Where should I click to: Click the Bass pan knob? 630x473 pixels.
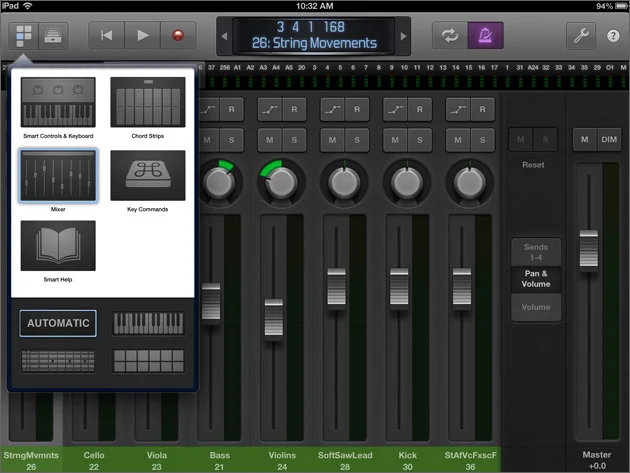(x=219, y=182)
